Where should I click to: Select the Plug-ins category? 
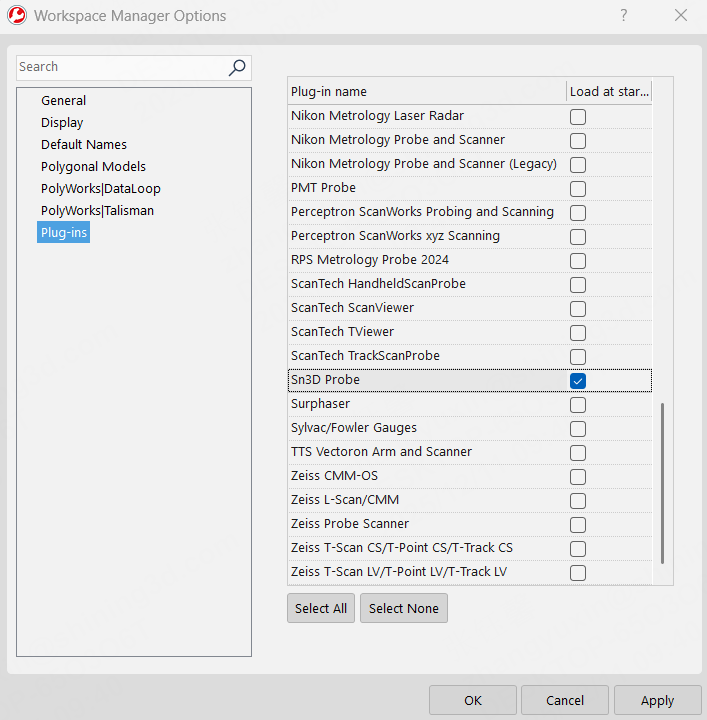[x=63, y=232]
